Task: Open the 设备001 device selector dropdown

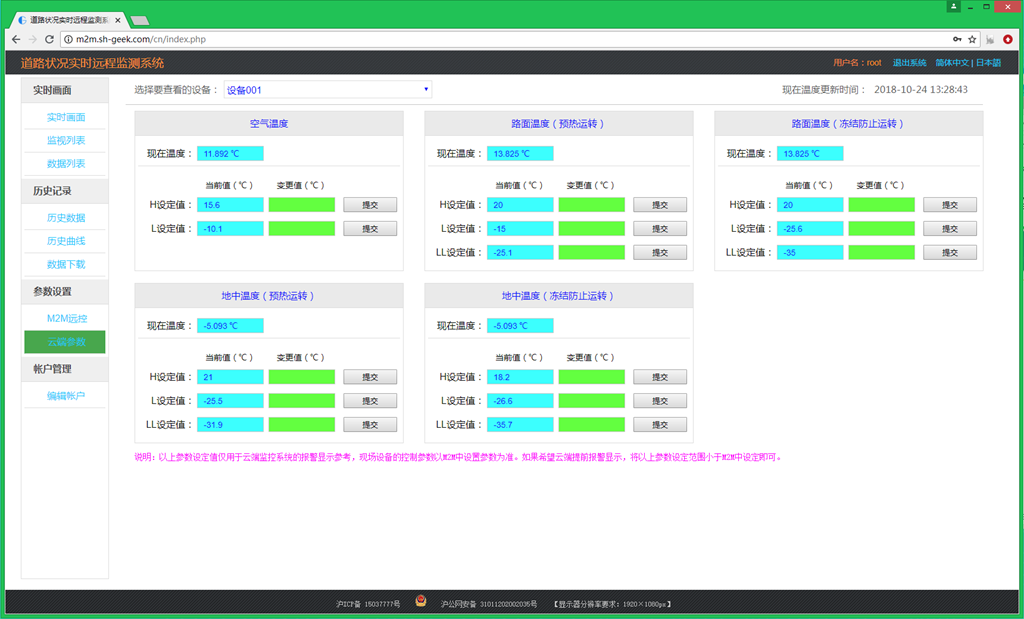Action: [x=328, y=90]
